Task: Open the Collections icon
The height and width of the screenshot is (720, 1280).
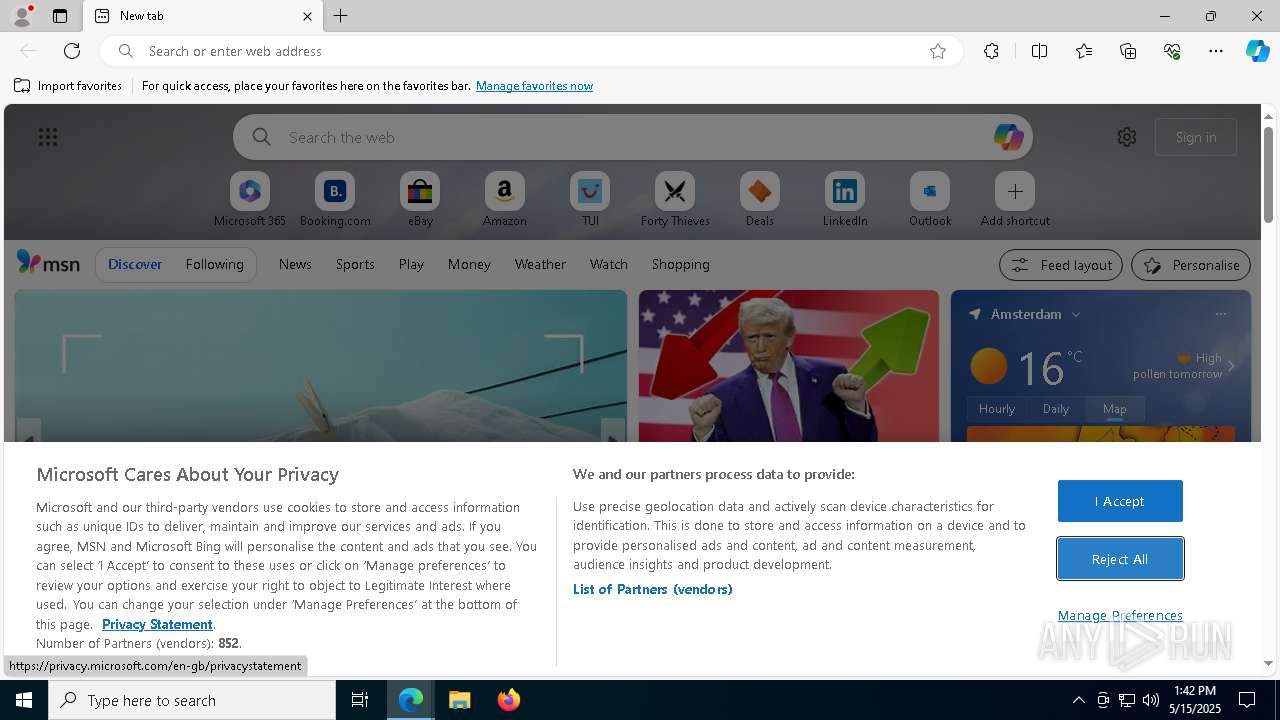Action: 1128,51
